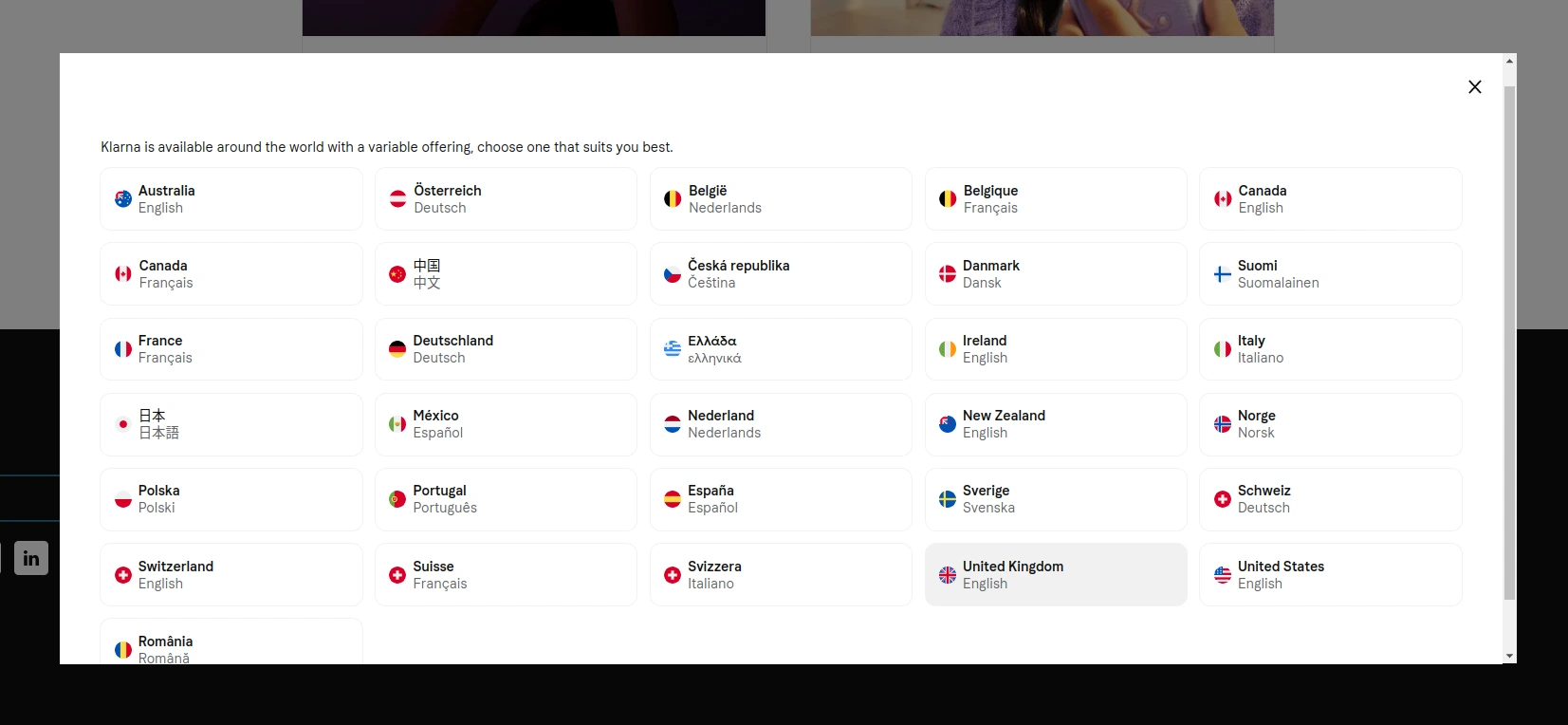Click the New Zealand flag icon
The image size is (1568, 725).
tap(948, 424)
